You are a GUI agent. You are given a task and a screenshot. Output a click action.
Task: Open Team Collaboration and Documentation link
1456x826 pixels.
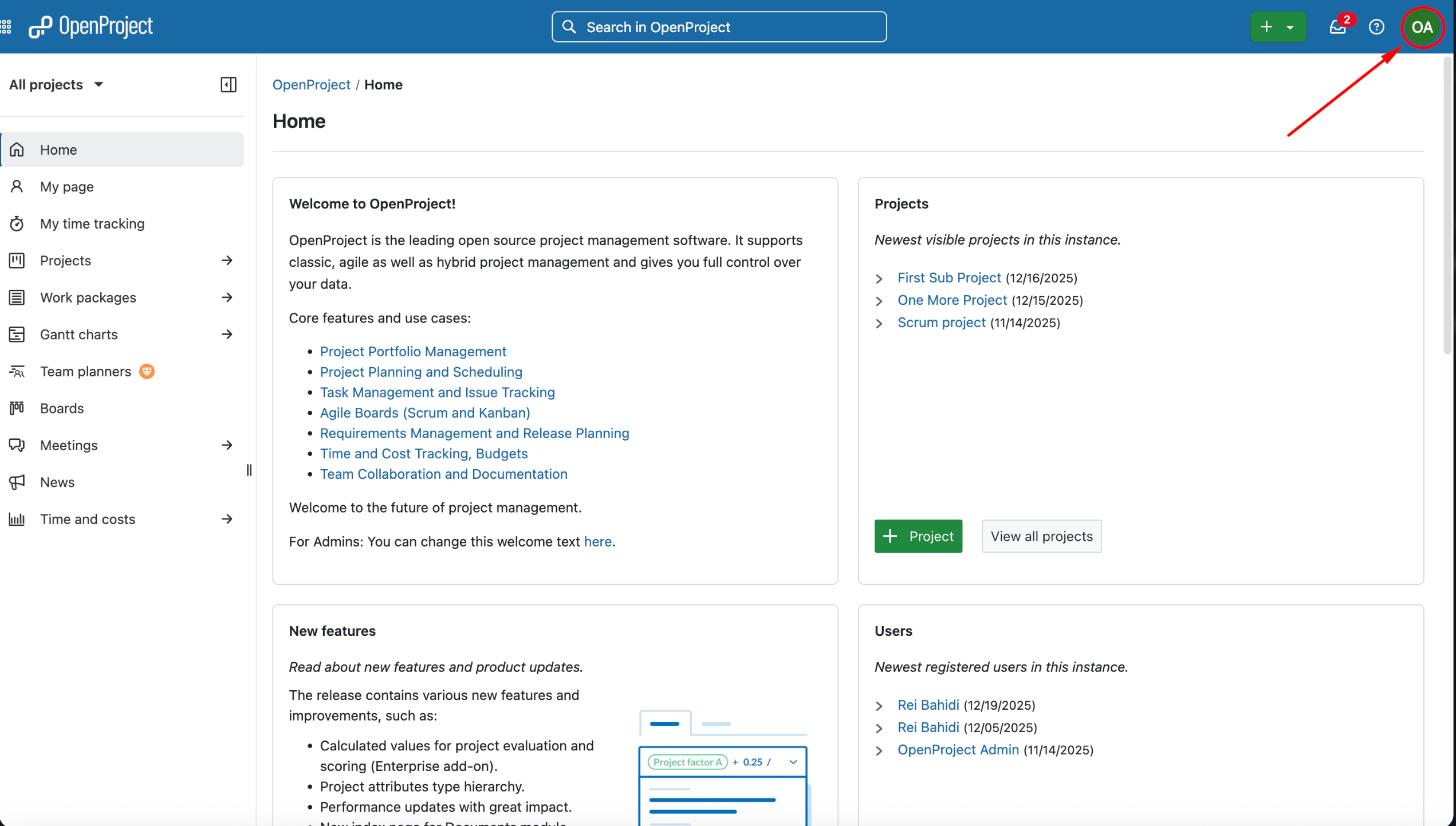coord(444,474)
